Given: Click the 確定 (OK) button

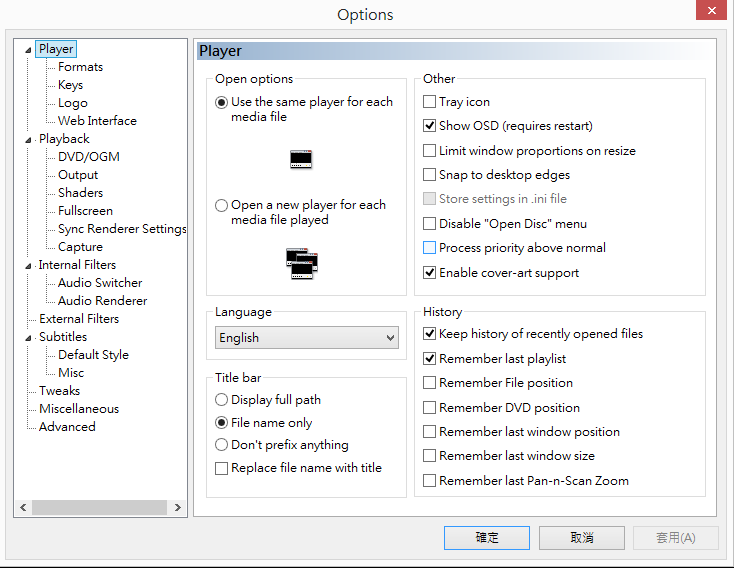Looking at the screenshot, I should (487, 538).
